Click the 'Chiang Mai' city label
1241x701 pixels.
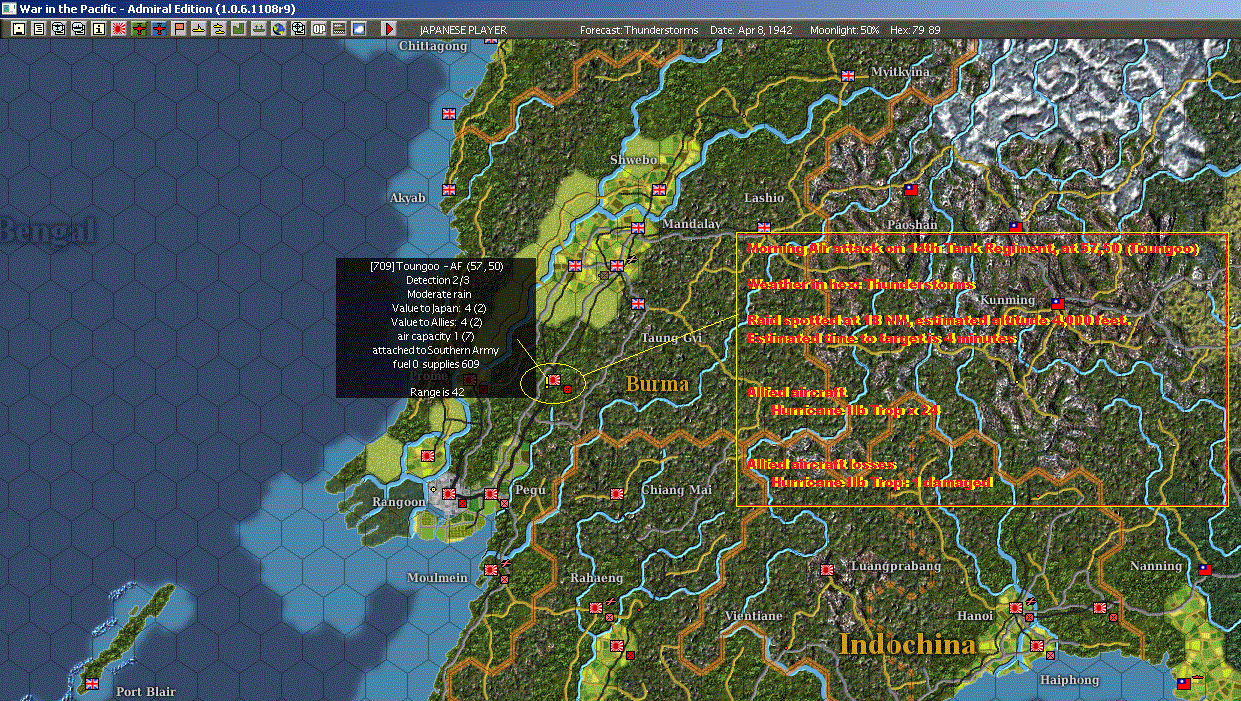pos(677,490)
